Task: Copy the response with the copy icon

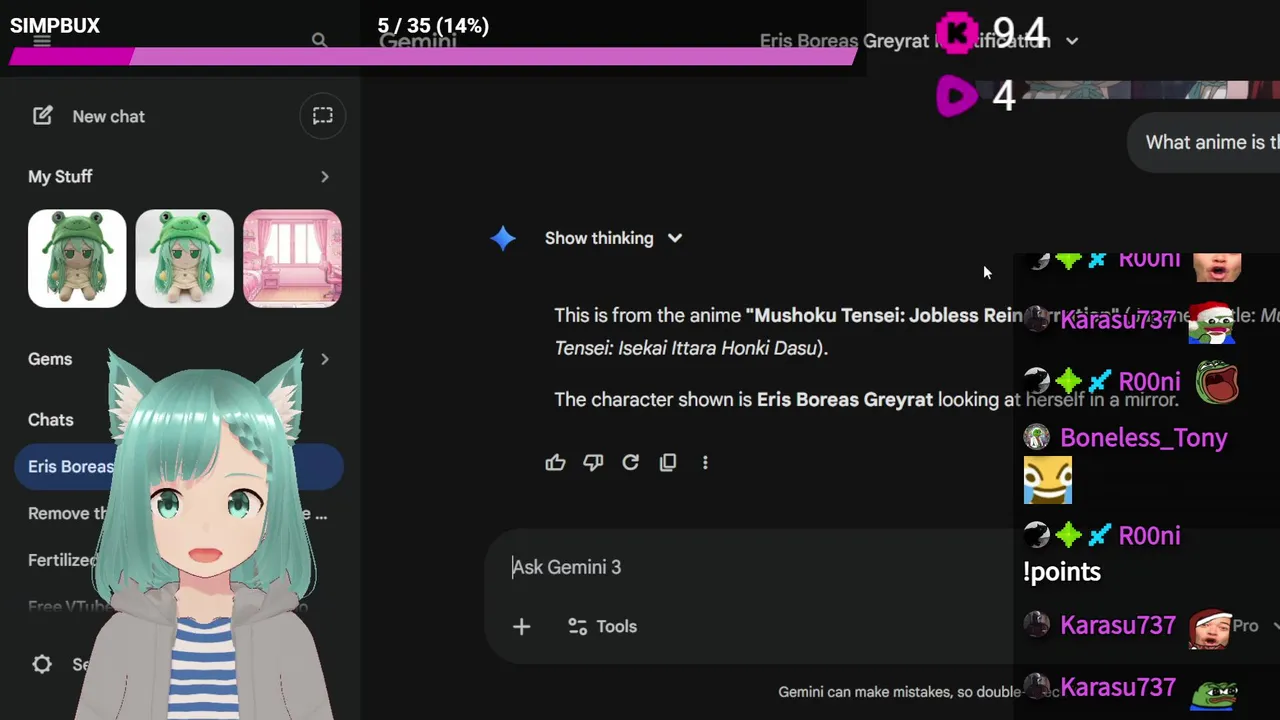Action: pos(668,462)
